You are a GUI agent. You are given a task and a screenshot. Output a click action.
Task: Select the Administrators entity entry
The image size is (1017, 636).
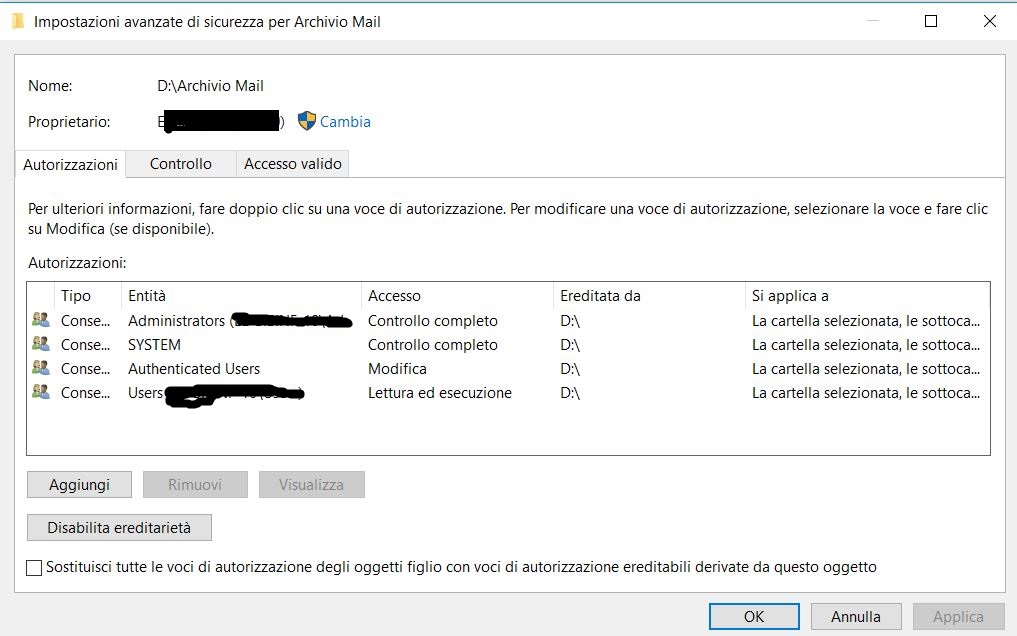click(240, 321)
